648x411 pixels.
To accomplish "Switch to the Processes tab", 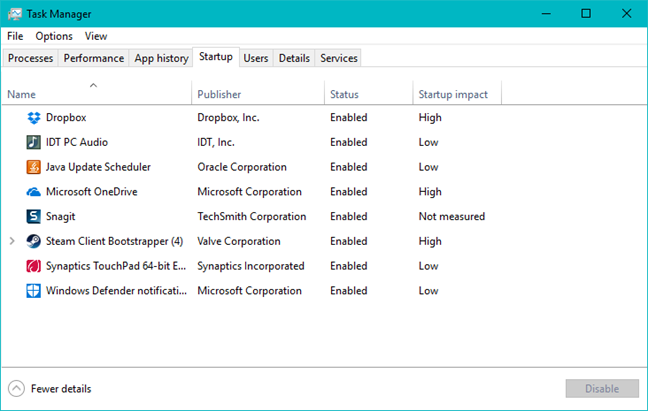I will pos(31,58).
